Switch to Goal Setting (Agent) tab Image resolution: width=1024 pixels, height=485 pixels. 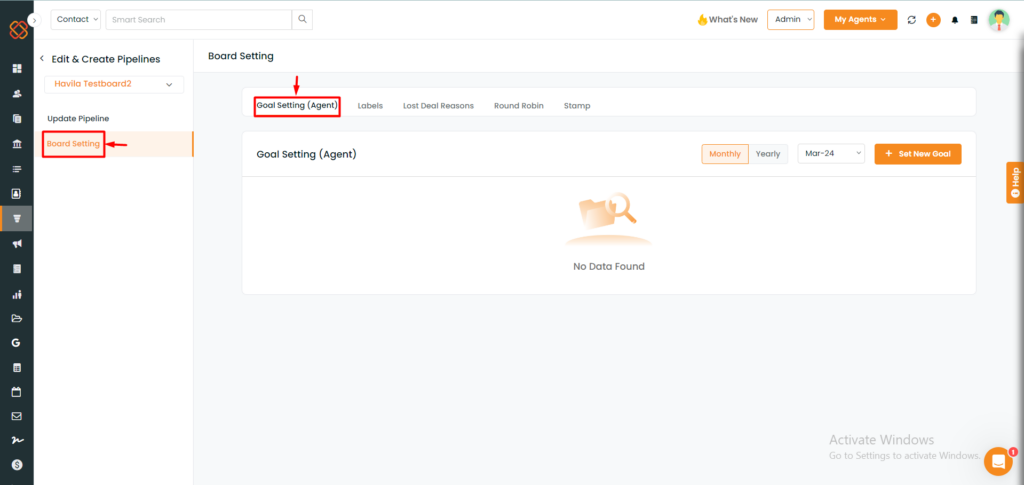coord(297,105)
